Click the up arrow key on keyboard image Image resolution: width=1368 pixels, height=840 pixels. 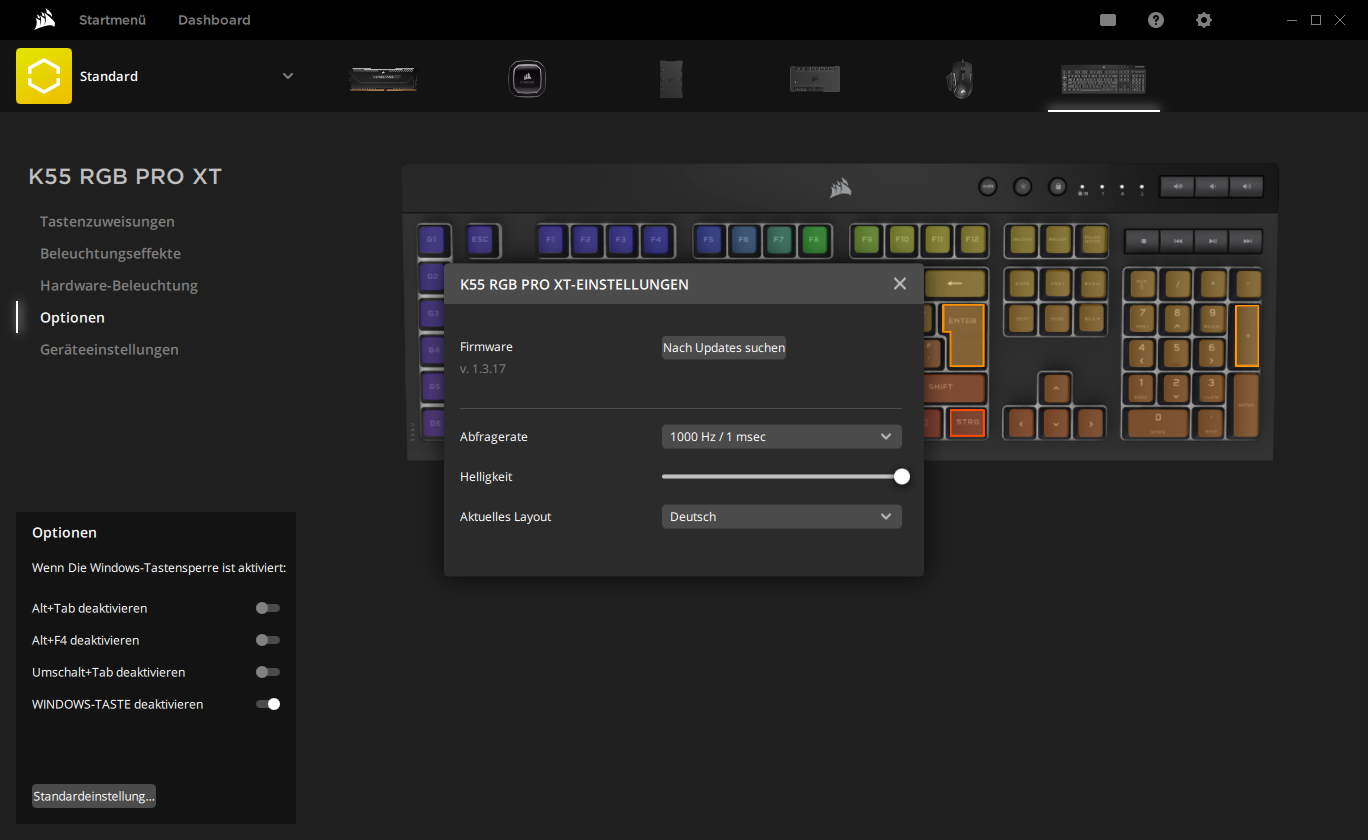(1055, 387)
